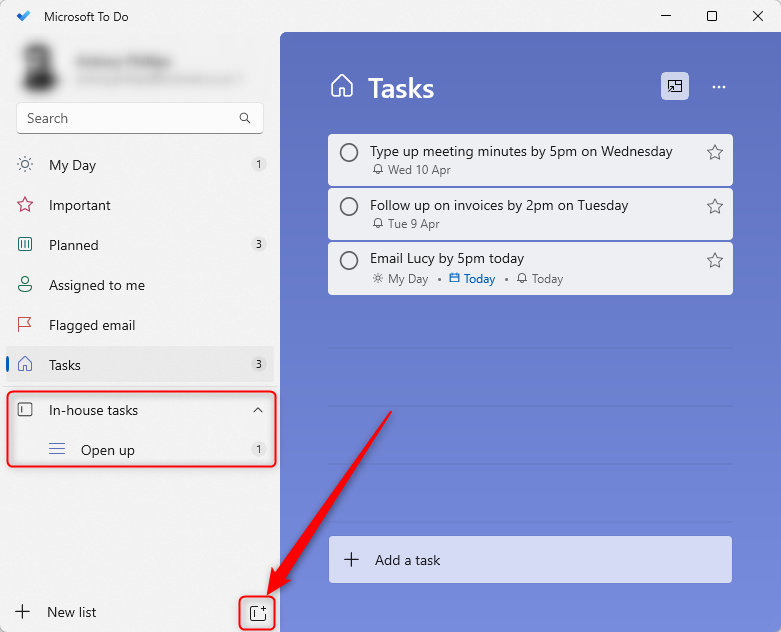781x632 pixels.
Task: Select the Flagged email list
Action: 91,325
